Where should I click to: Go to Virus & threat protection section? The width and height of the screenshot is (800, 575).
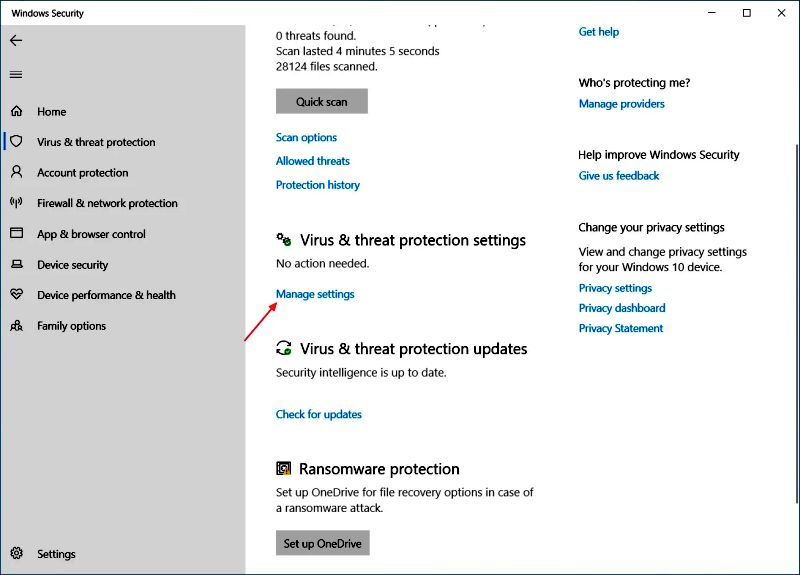[x=96, y=142]
